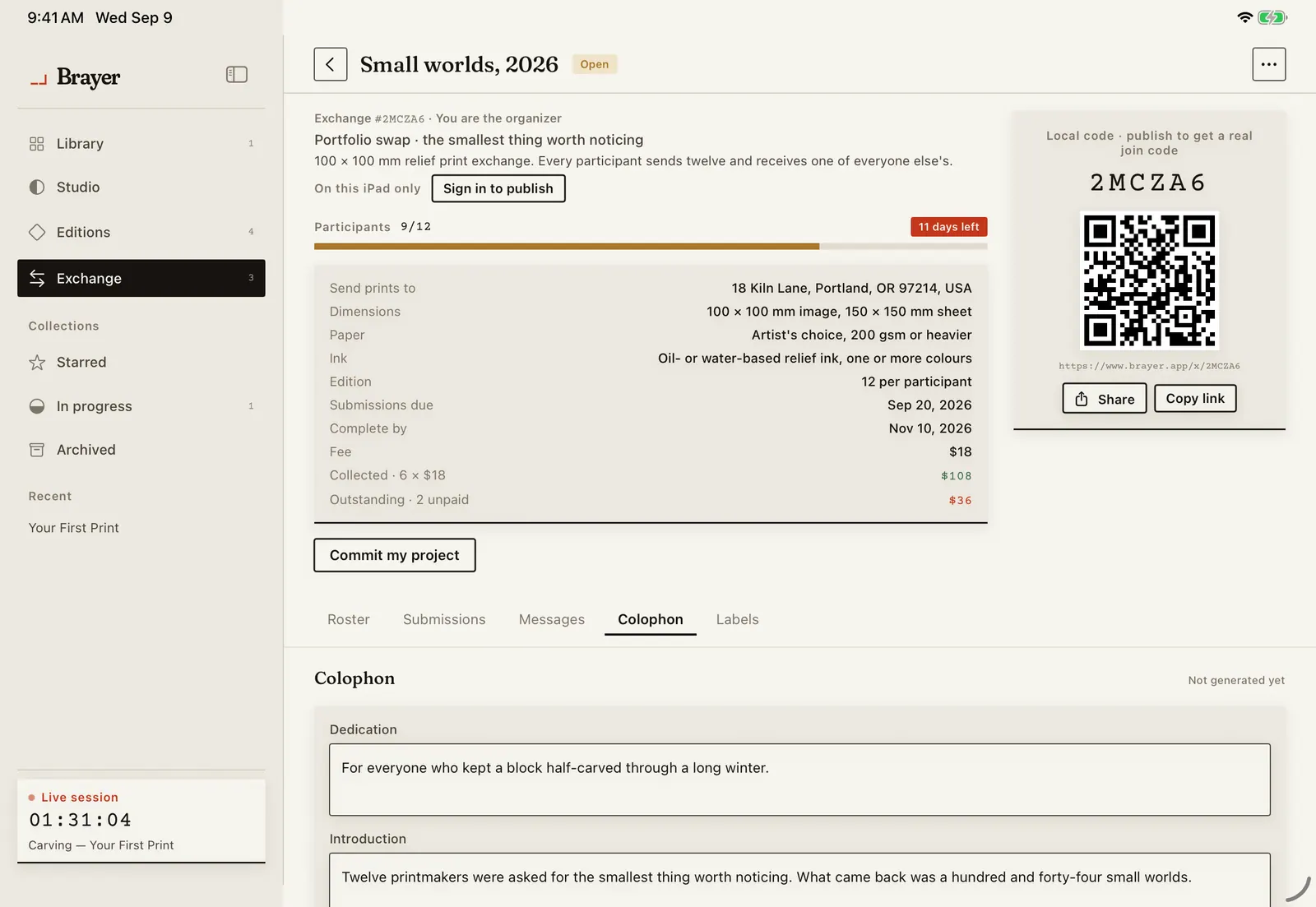Click the 2MCZA6 join code

[x=1149, y=183]
